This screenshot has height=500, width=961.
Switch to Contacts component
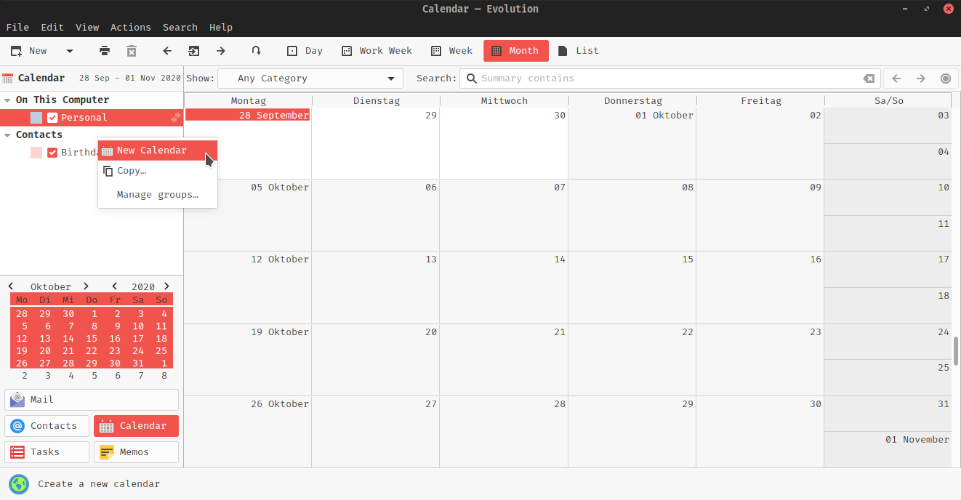47,426
